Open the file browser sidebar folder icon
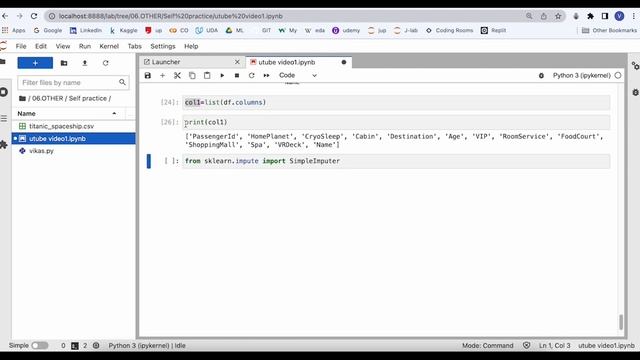 pyautogui.click(x=3, y=62)
